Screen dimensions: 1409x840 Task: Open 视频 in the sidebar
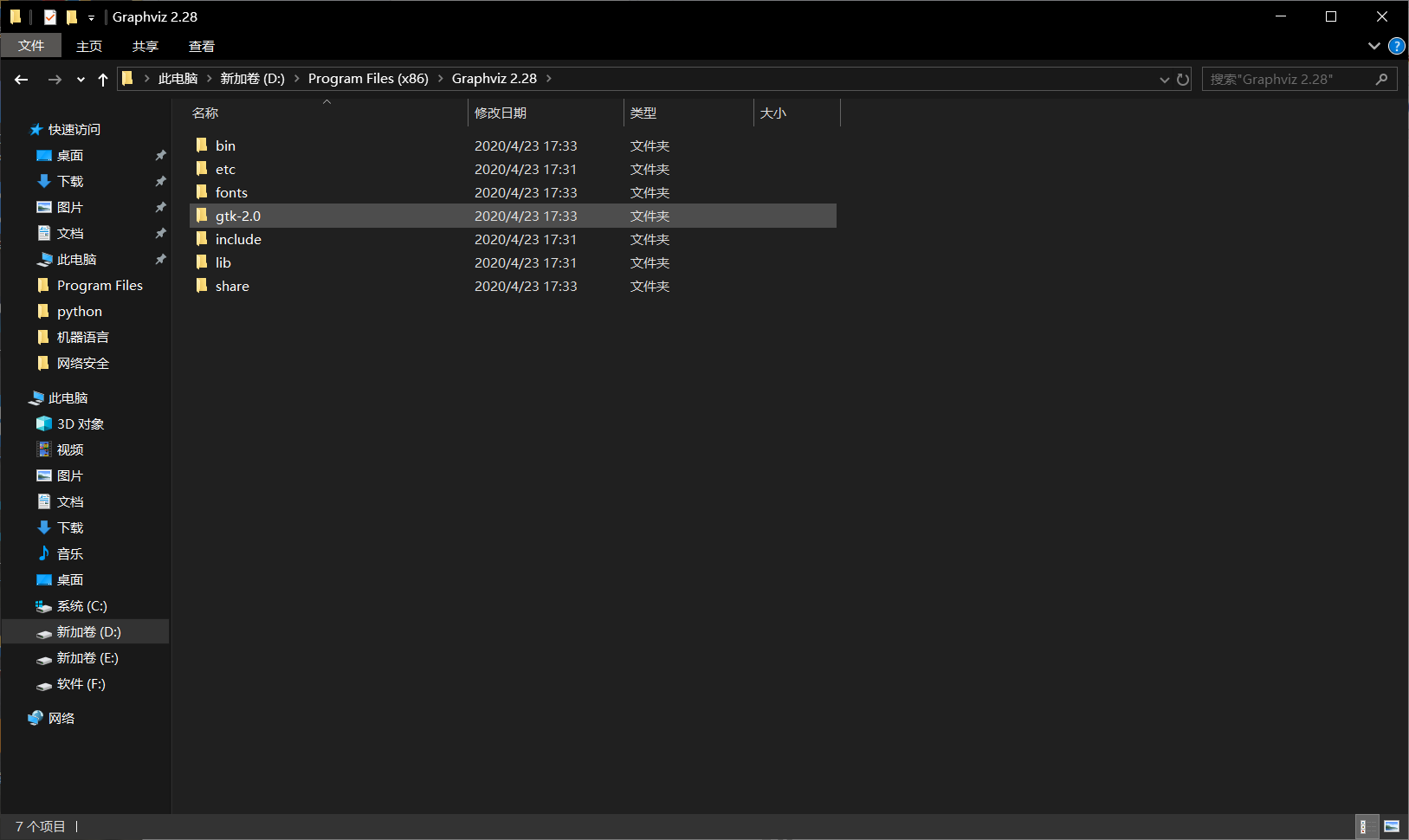pos(70,450)
